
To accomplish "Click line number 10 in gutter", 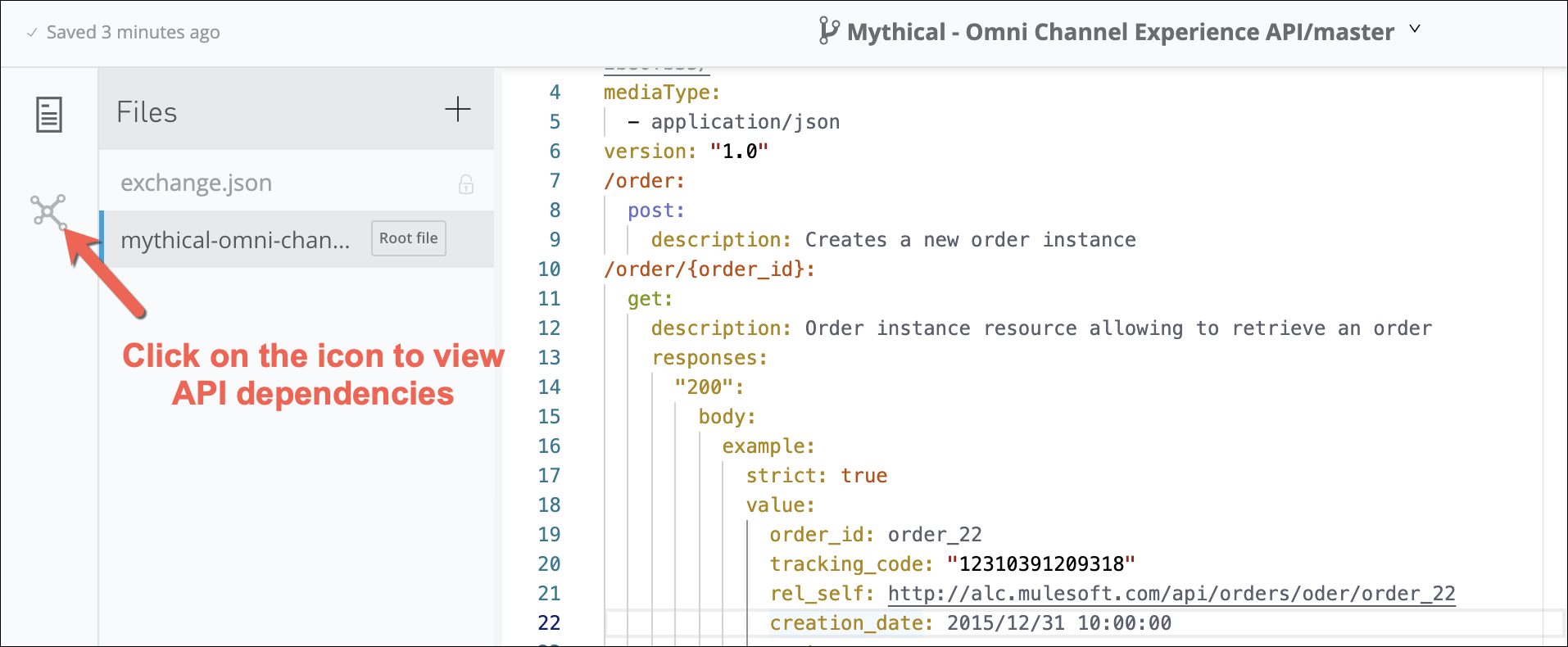I will (549, 269).
